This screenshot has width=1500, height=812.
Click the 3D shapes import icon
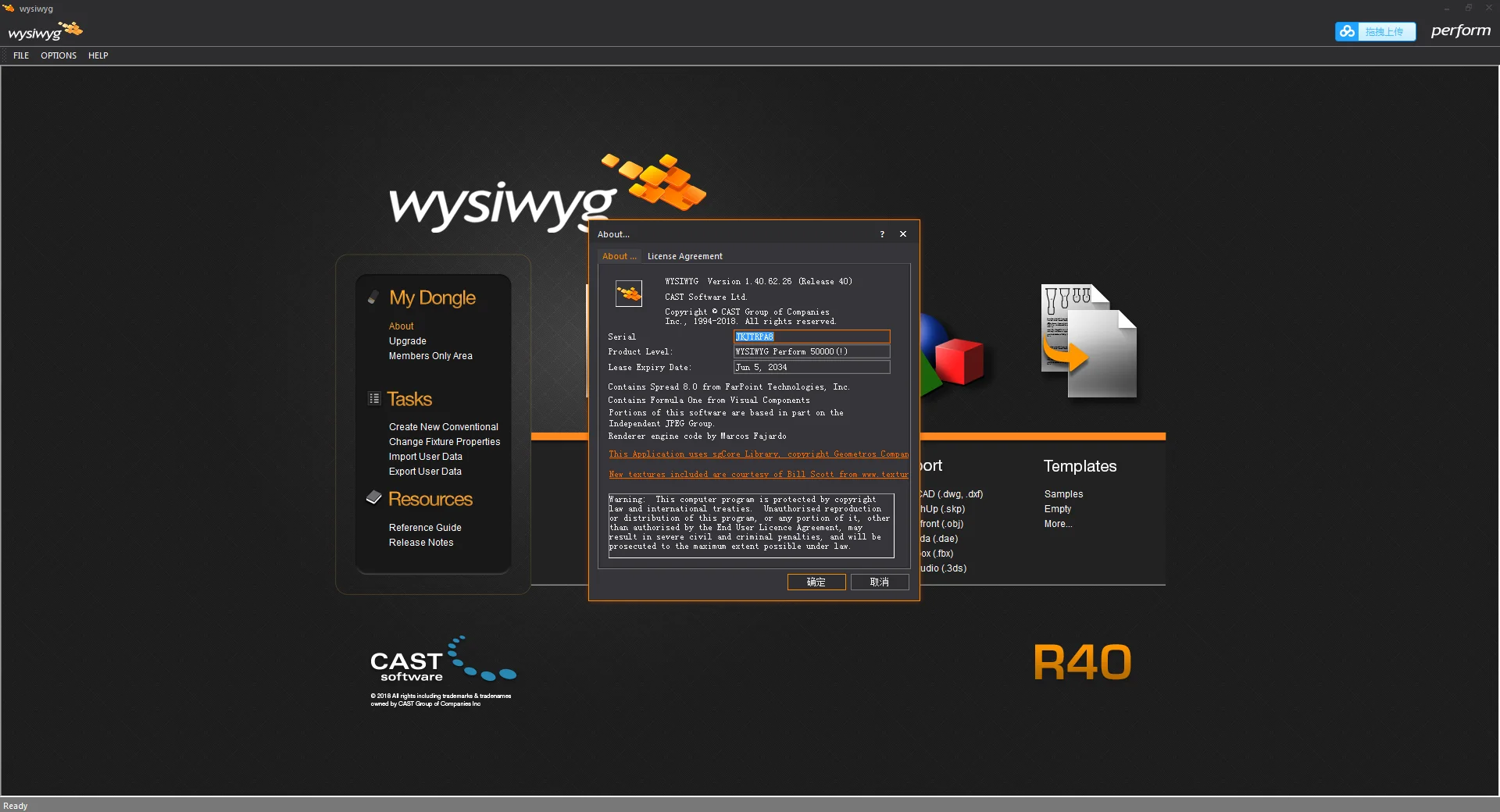(x=953, y=355)
